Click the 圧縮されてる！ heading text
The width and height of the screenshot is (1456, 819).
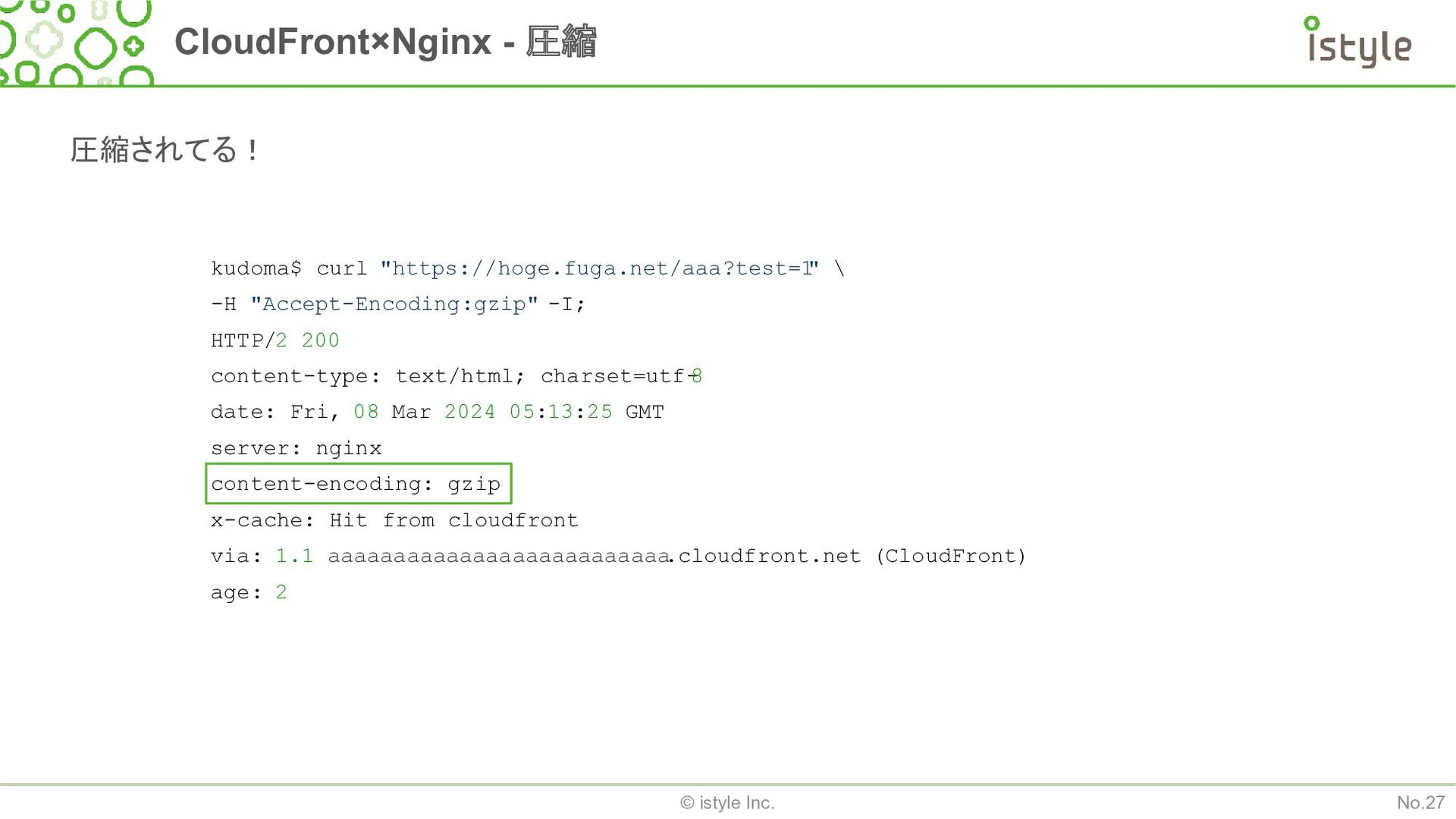tap(165, 150)
